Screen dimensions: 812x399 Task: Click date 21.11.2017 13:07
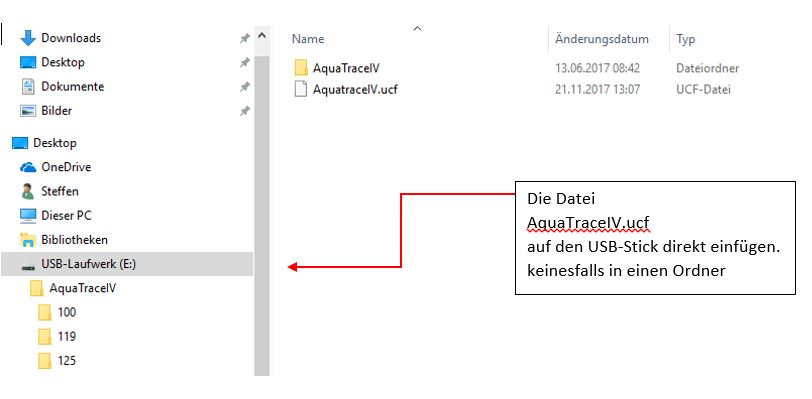[x=598, y=90]
